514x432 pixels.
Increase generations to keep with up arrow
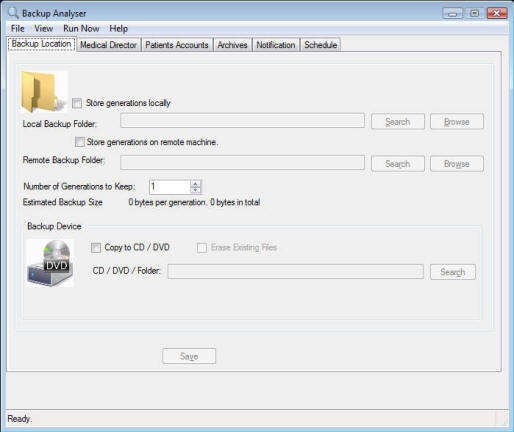(x=195, y=184)
